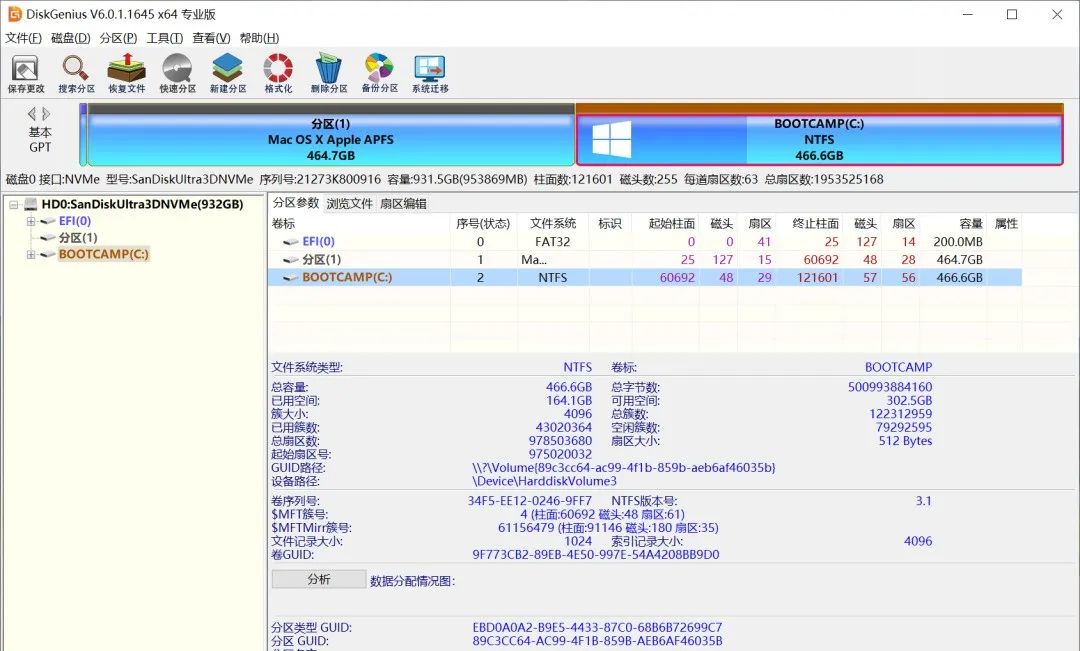
Task: Collapse the HD0:SanDiskUltra3DNVMe tree node
Action: (x=13, y=205)
